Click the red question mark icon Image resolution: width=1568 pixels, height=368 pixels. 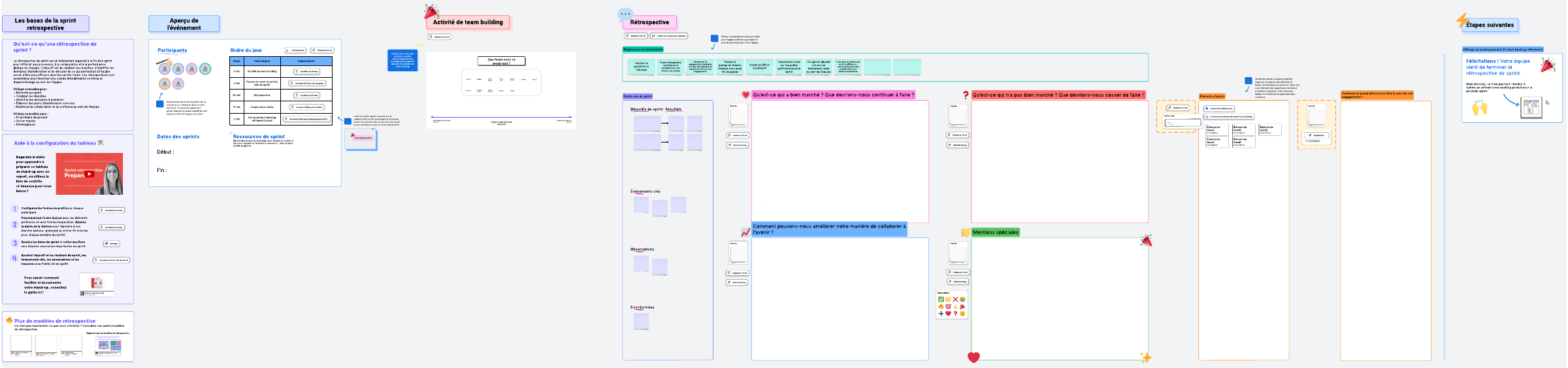coord(966,95)
